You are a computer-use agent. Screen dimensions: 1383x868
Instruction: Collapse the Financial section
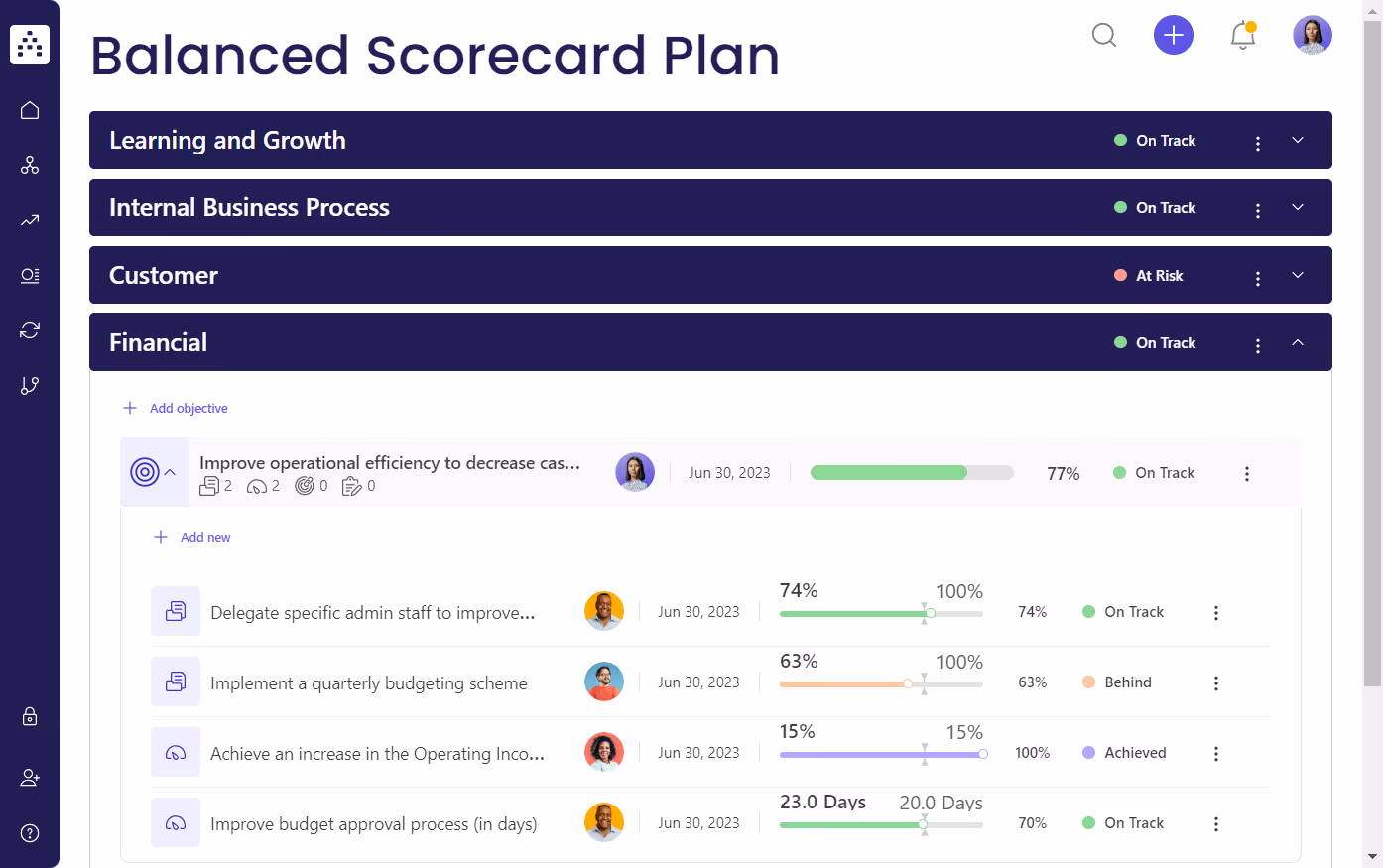[1298, 341]
